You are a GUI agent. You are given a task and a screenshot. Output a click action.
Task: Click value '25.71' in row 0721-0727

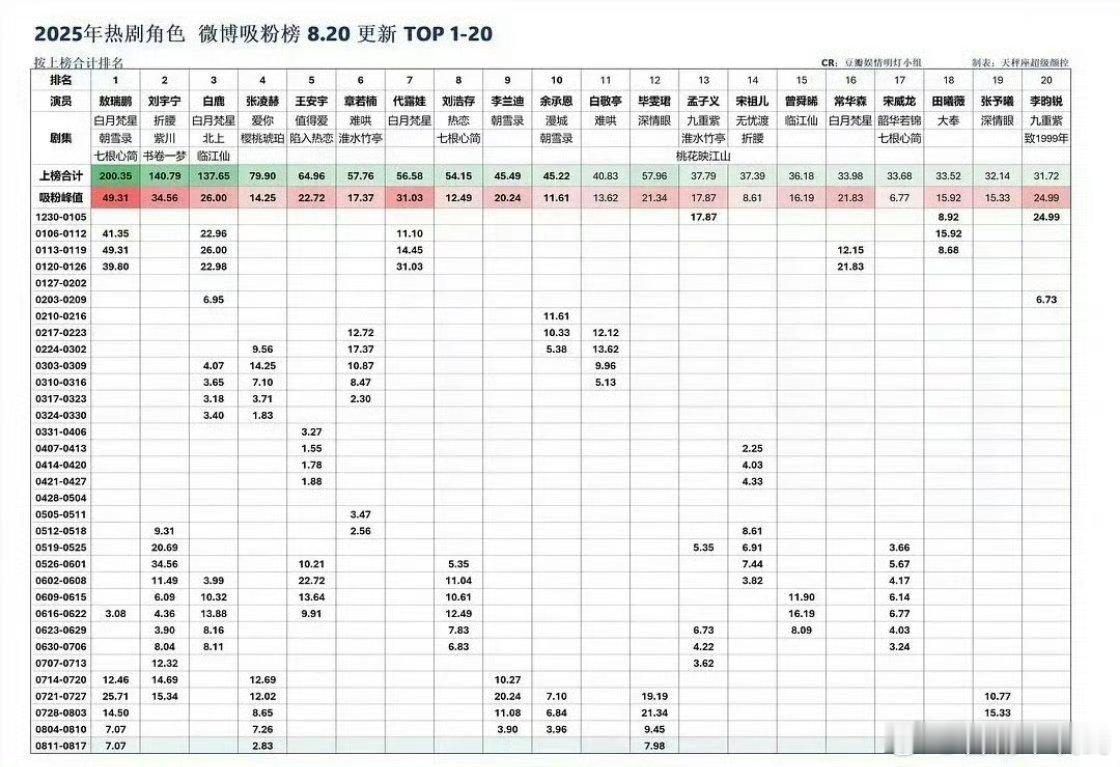(x=116, y=696)
